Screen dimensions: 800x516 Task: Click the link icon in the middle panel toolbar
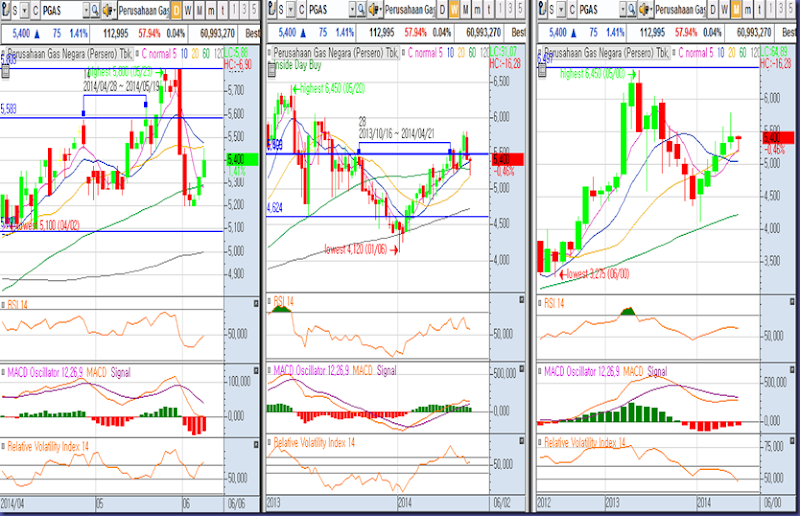[271, 9]
